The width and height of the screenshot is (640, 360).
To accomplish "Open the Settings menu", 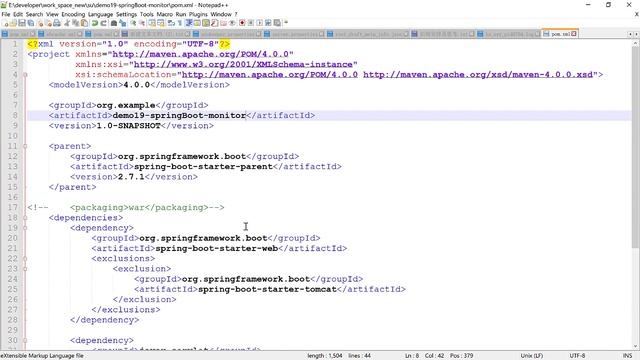I will (127, 14).
